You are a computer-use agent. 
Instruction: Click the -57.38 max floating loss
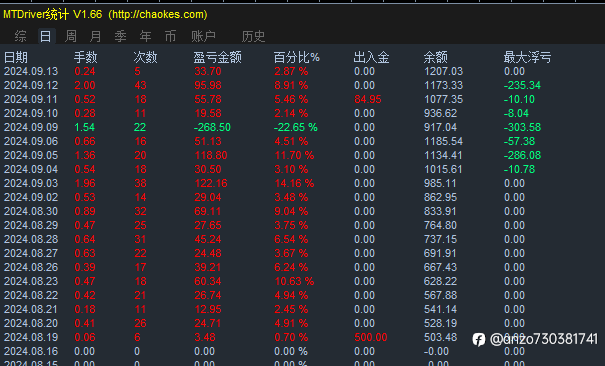(519, 141)
